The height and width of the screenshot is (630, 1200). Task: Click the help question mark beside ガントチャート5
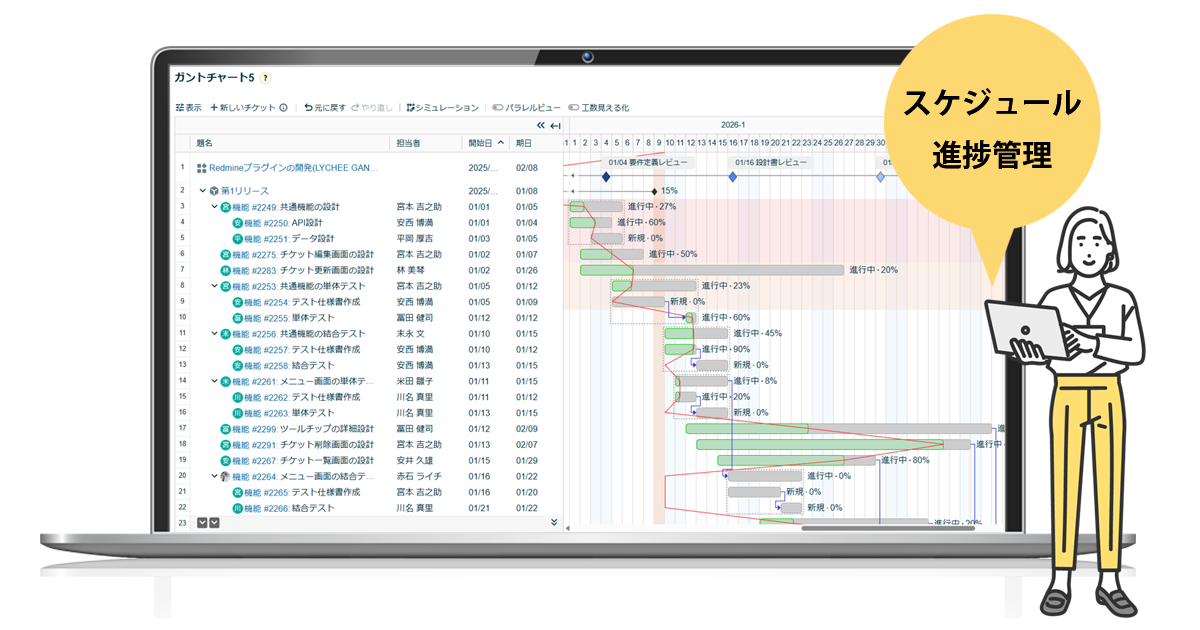tap(265, 78)
